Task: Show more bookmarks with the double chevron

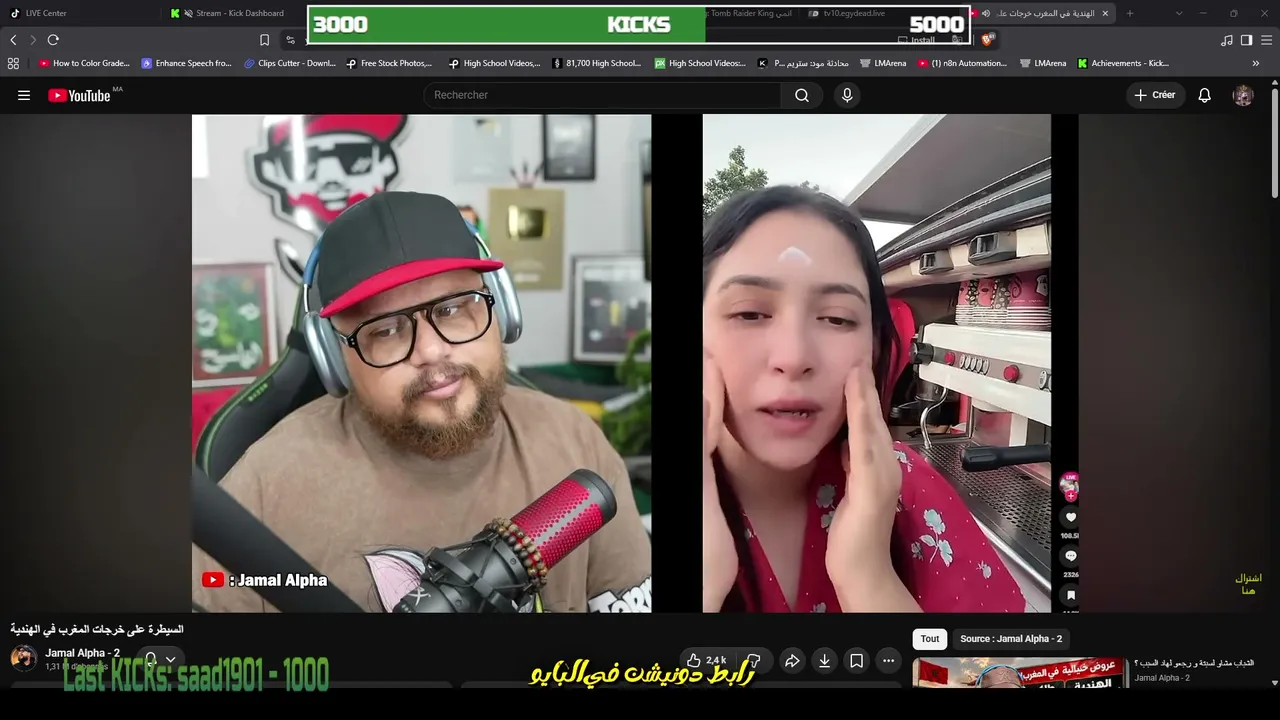Action: click(x=1256, y=63)
